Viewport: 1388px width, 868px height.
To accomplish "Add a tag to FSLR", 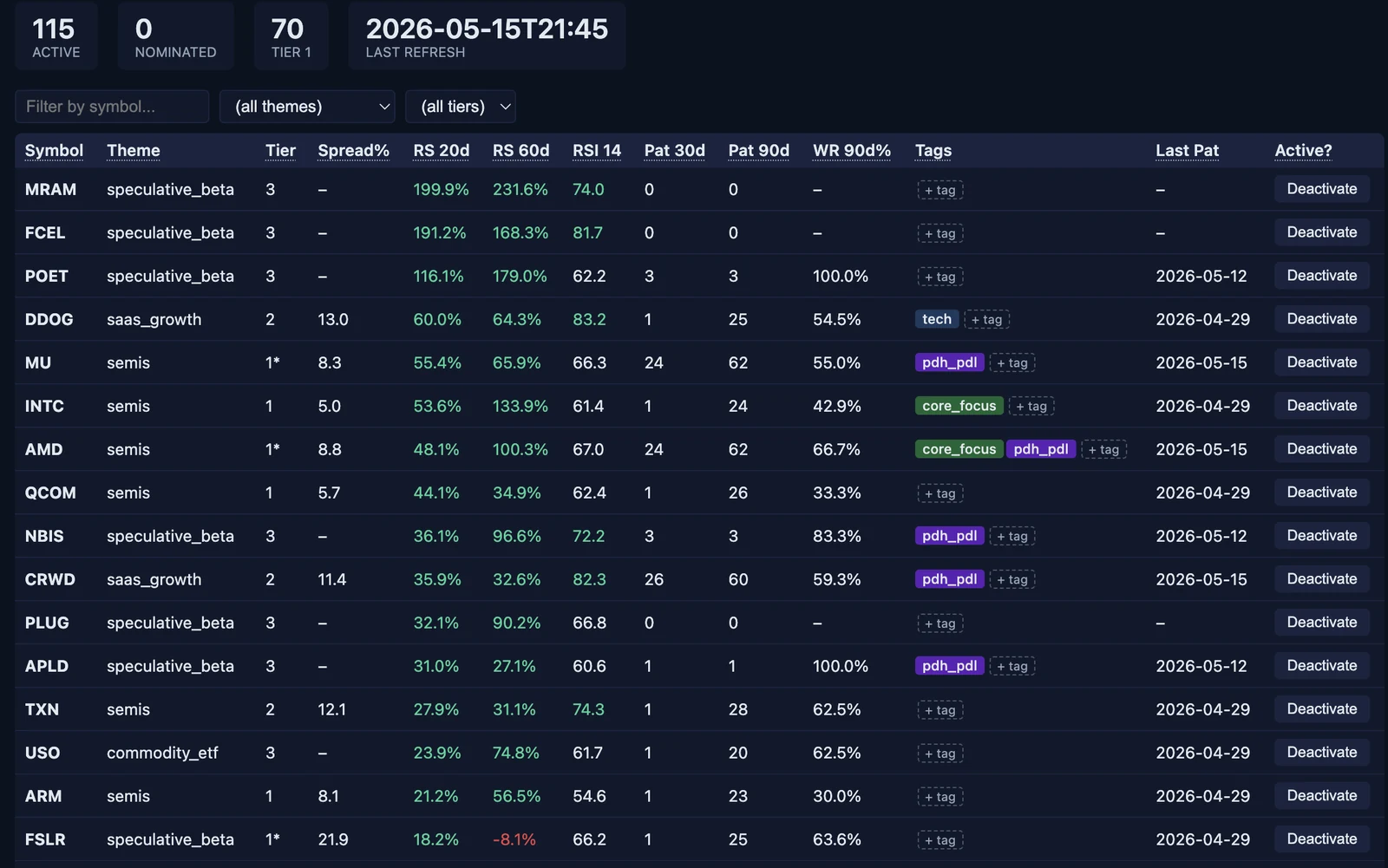I will coord(940,840).
